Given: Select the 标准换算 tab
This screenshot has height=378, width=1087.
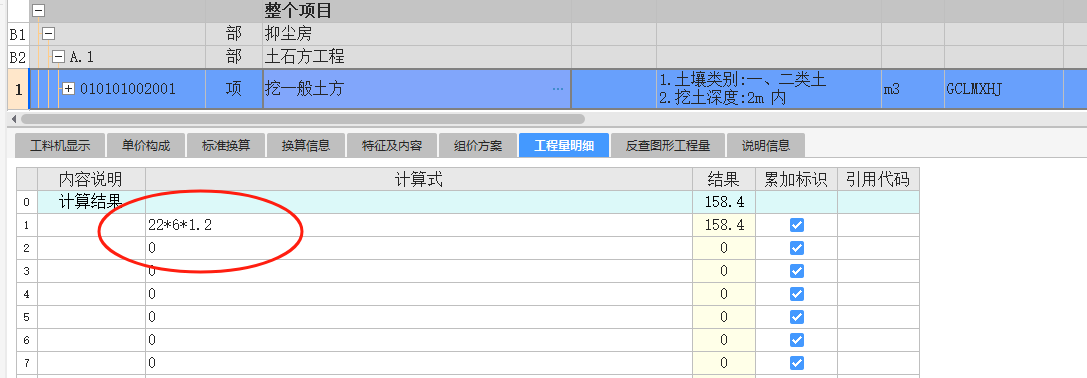Looking at the screenshot, I should coord(225,146).
